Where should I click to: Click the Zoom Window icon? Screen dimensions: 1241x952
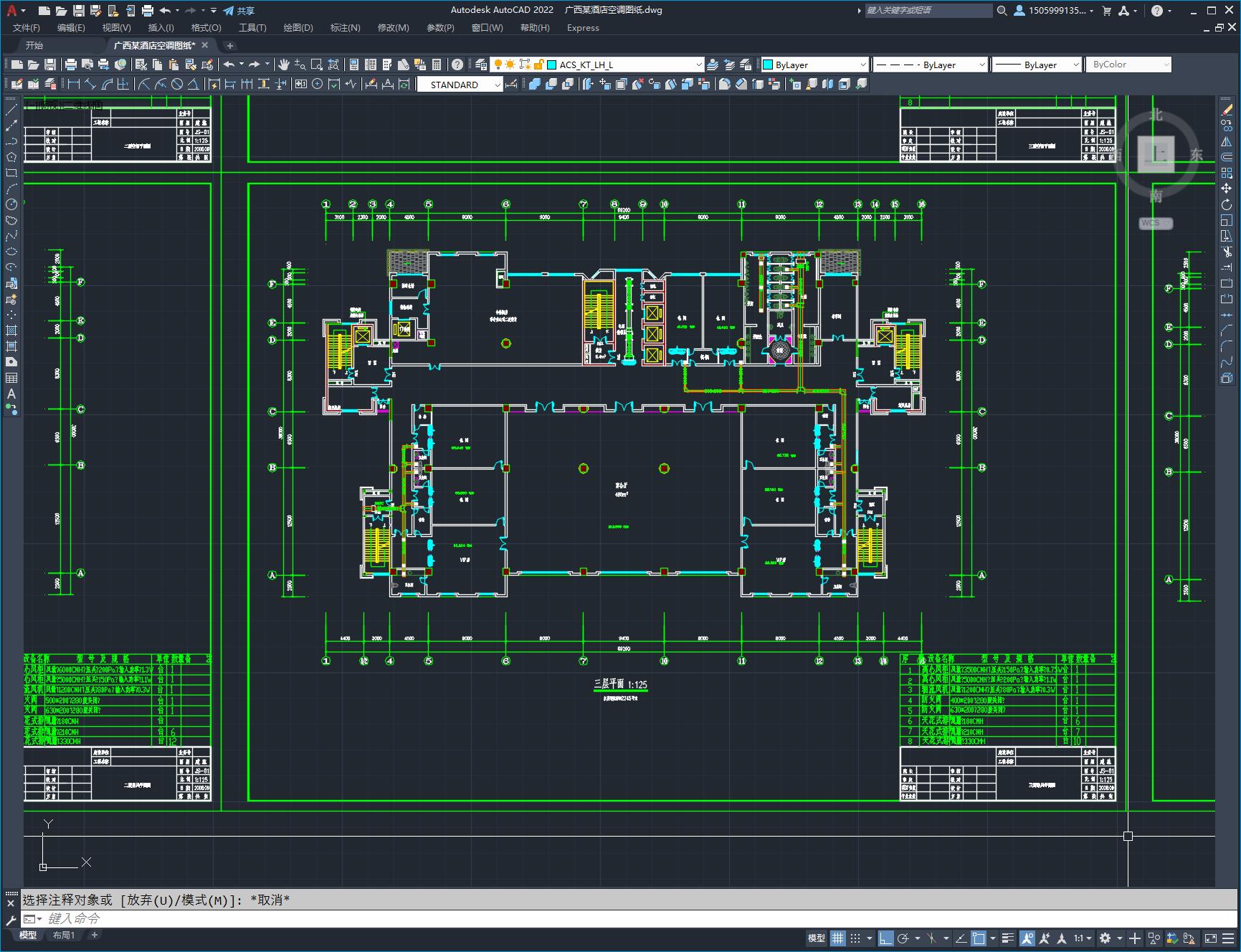coord(316,65)
